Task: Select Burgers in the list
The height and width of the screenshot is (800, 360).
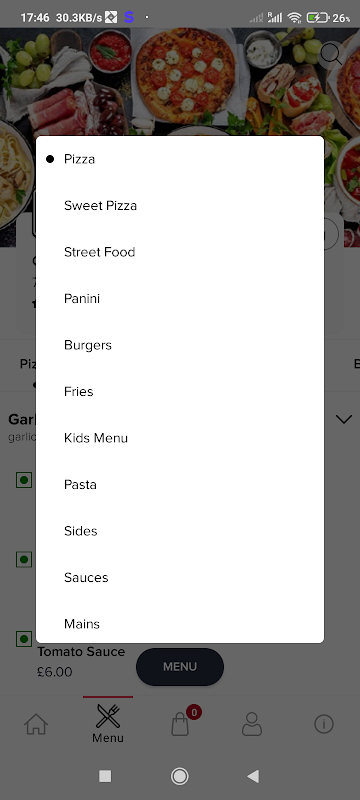Action: click(180, 345)
